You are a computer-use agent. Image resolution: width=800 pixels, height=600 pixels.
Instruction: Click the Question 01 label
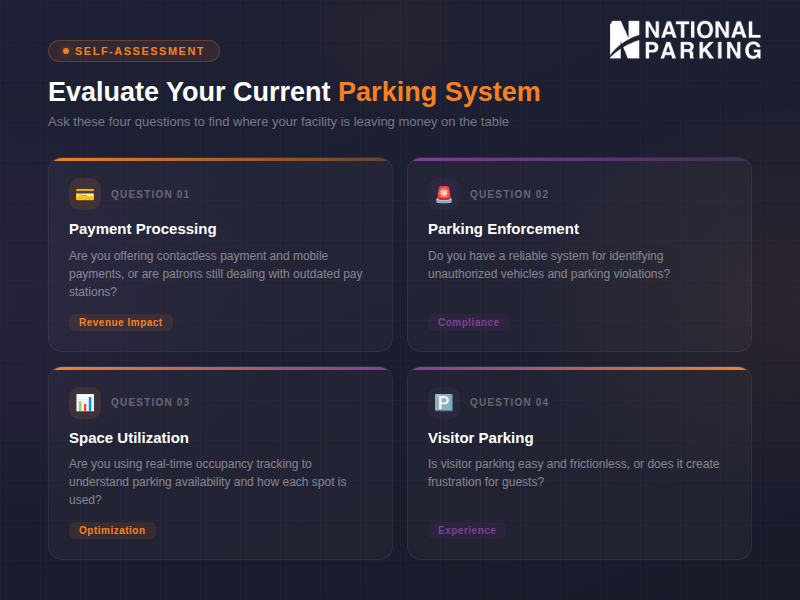[x=150, y=194]
